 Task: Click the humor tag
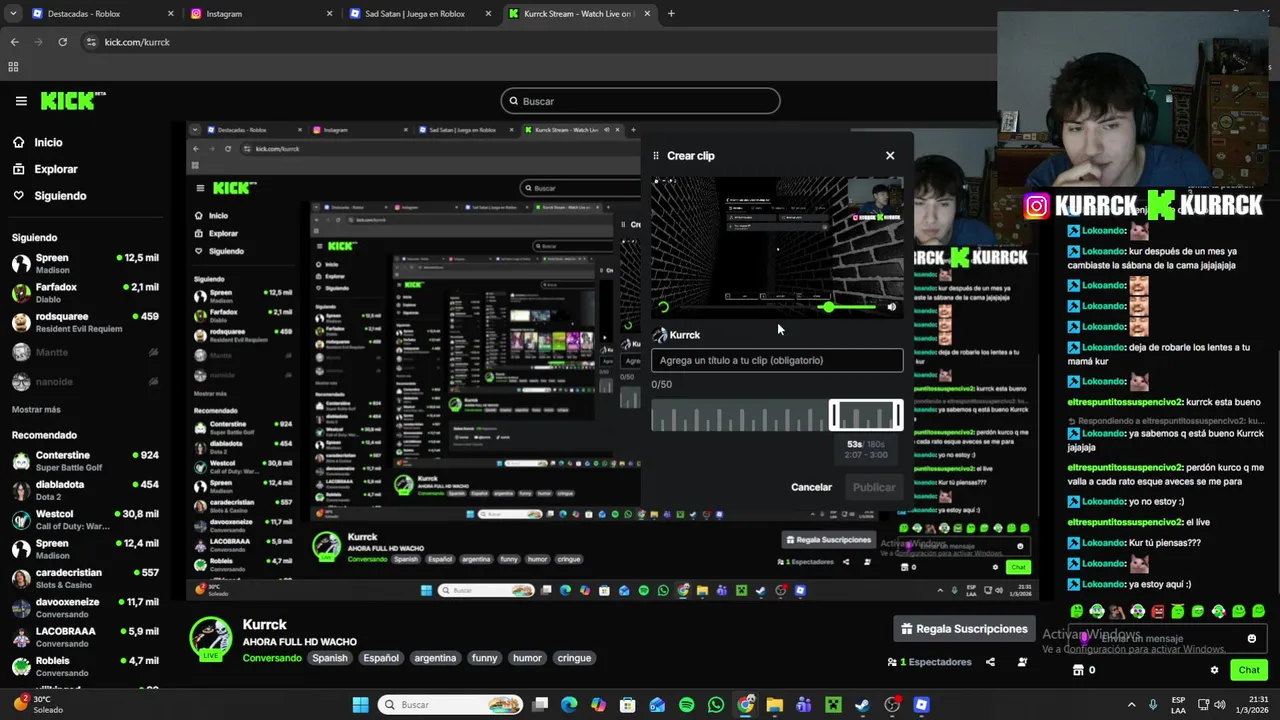point(527,658)
